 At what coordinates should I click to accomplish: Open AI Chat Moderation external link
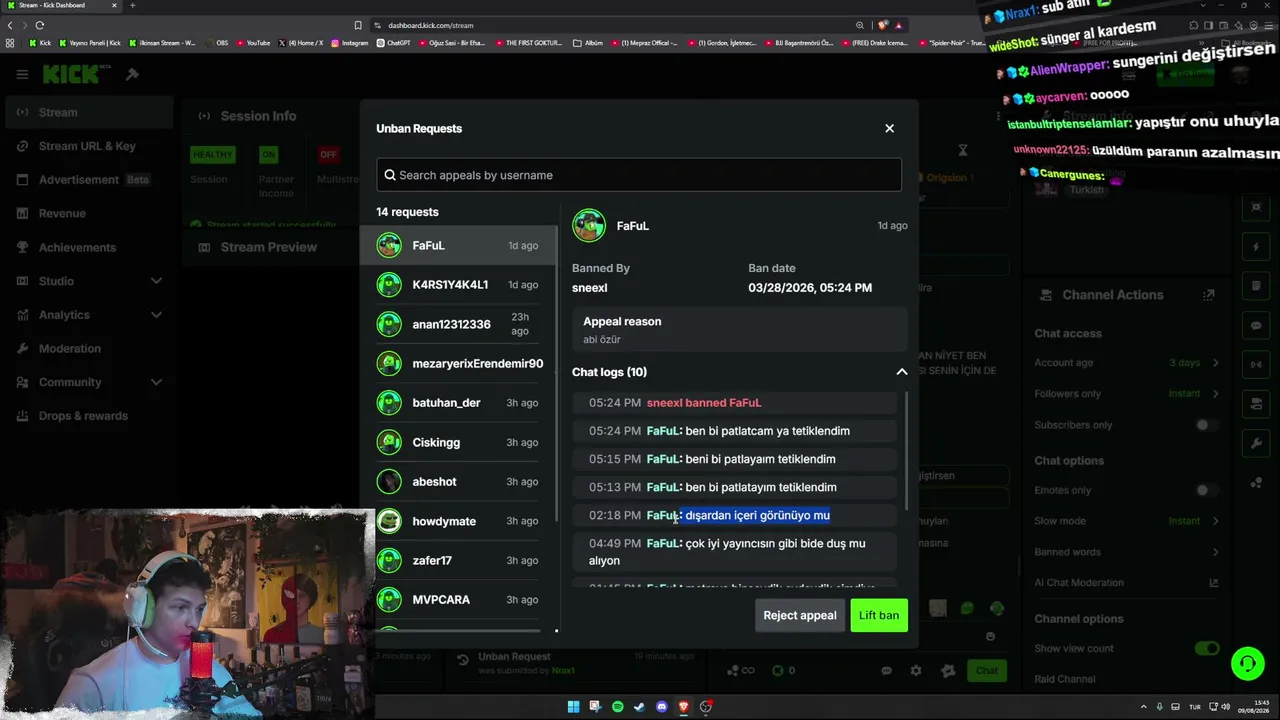coord(1214,583)
